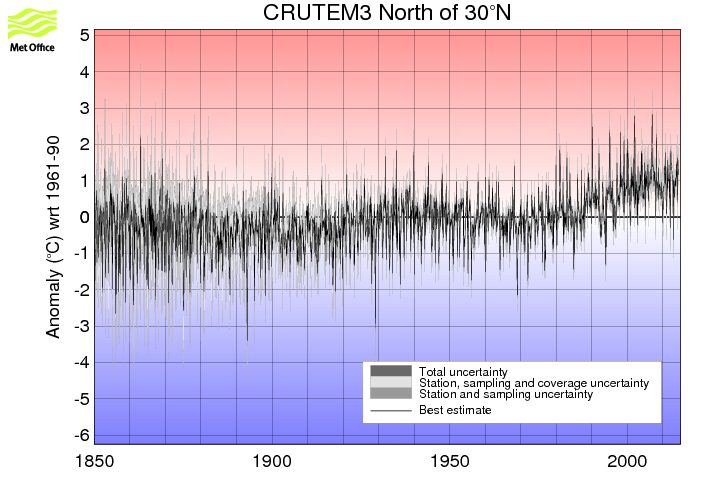Viewport: 708px width, 504px height.
Task: Click the y-axis tick label 5
Action: pyautogui.click(x=84, y=35)
